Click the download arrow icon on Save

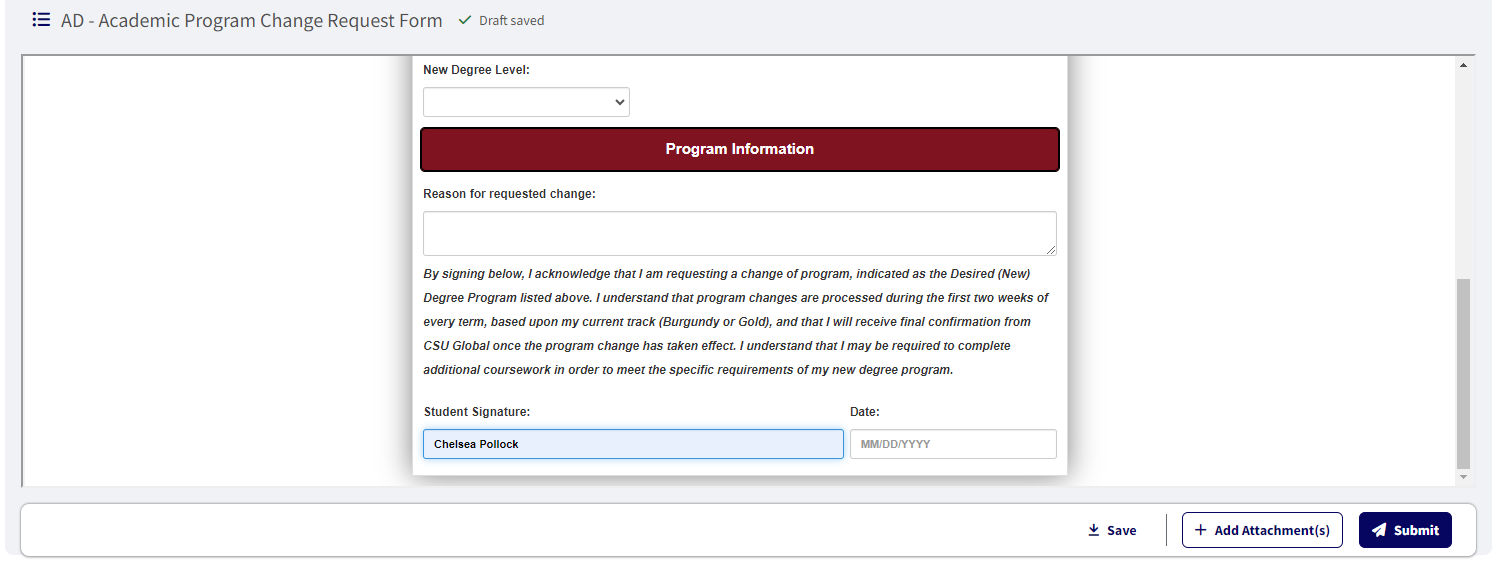coord(1094,530)
